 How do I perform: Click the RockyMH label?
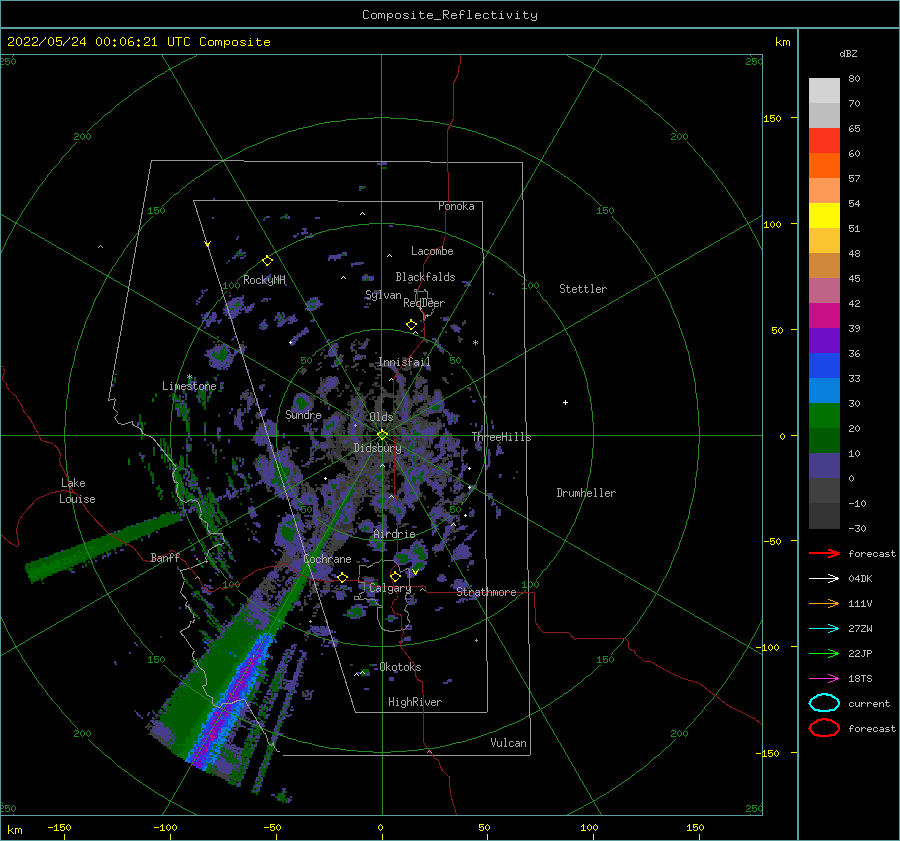coord(264,280)
